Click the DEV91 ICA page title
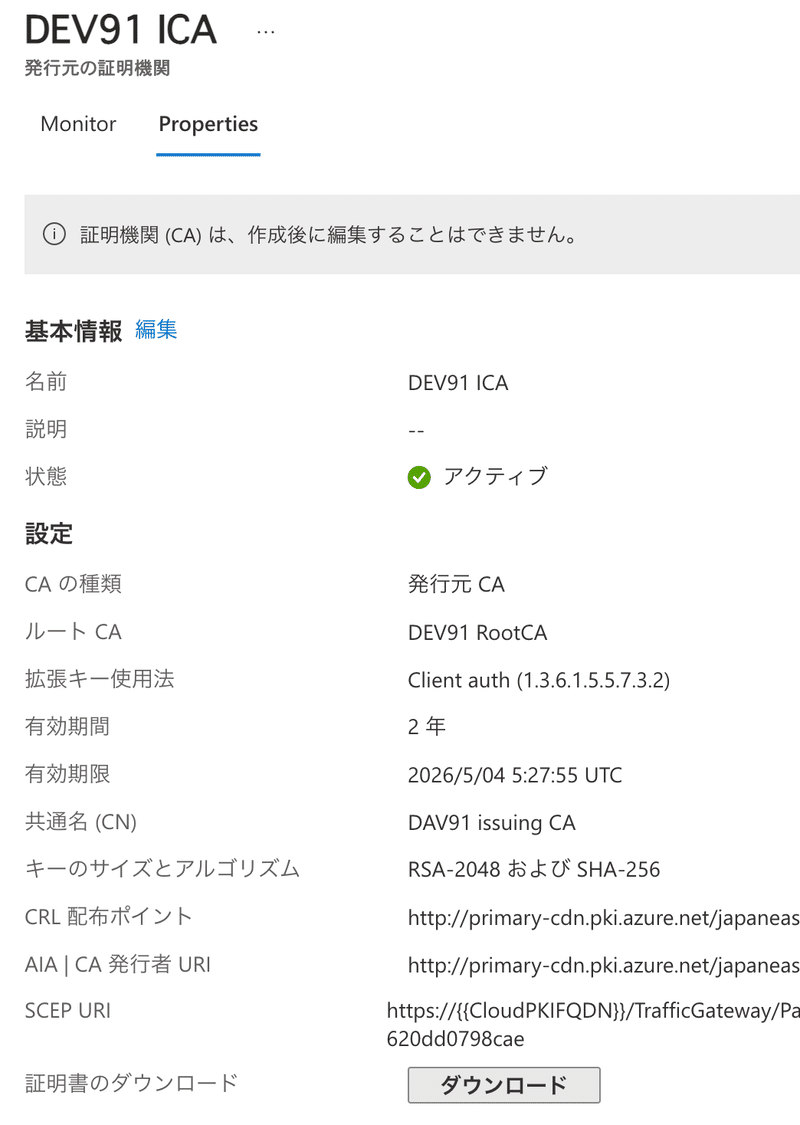The height and width of the screenshot is (1125, 800). pyautogui.click(x=121, y=30)
